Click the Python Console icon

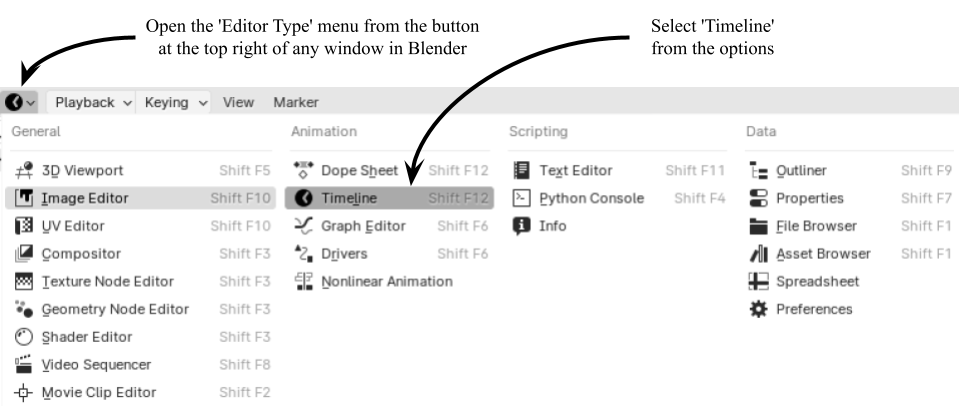click(521, 198)
